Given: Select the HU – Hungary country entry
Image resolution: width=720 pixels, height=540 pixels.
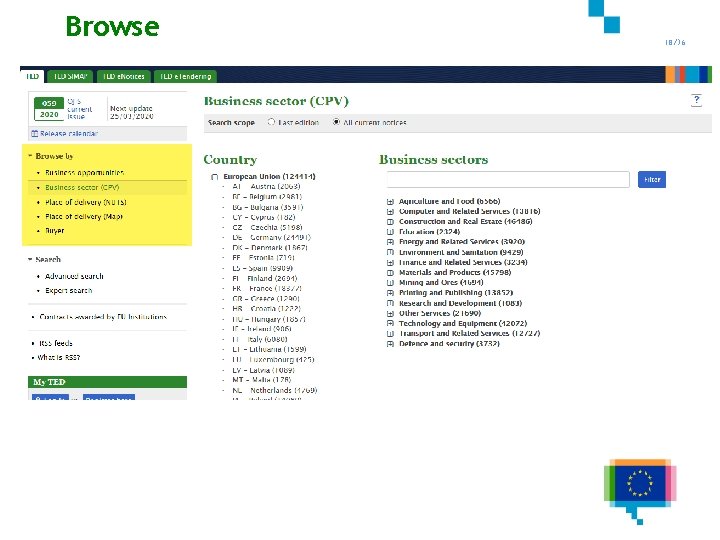Looking at the screenshot, I should [x=269, y=319].
